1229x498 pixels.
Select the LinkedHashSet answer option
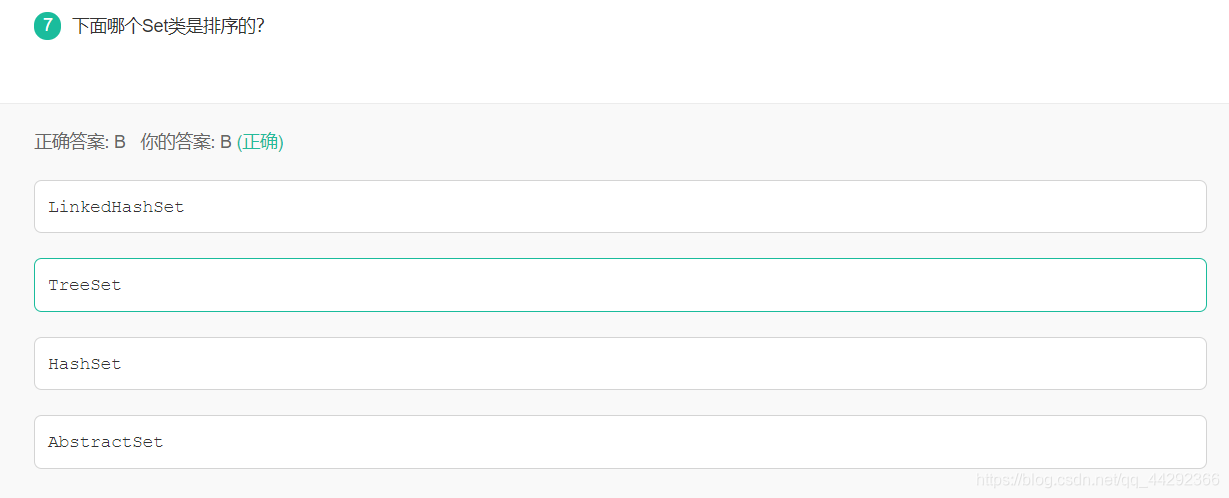tap(620, 207)
